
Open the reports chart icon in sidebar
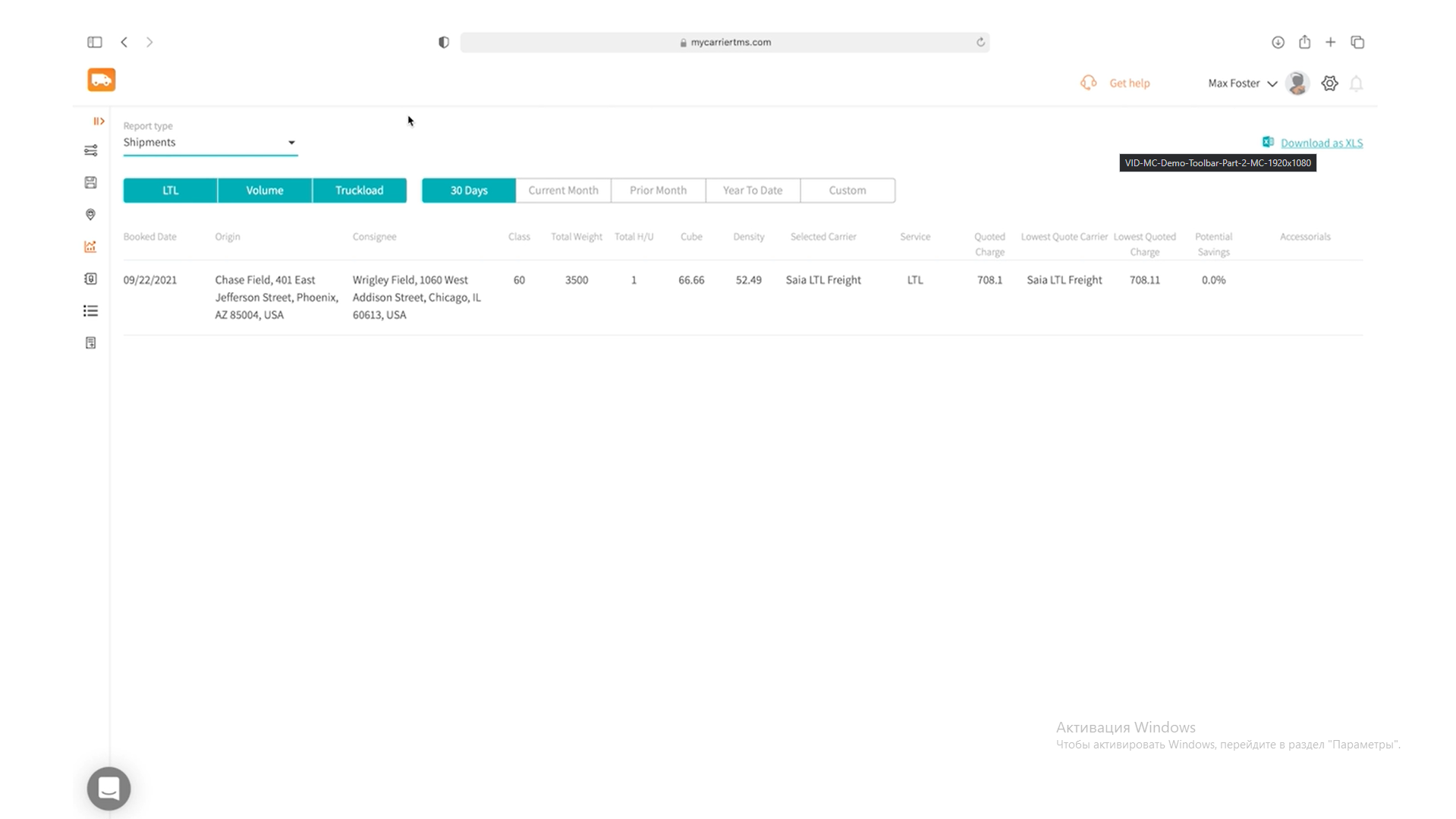point(90,247)
